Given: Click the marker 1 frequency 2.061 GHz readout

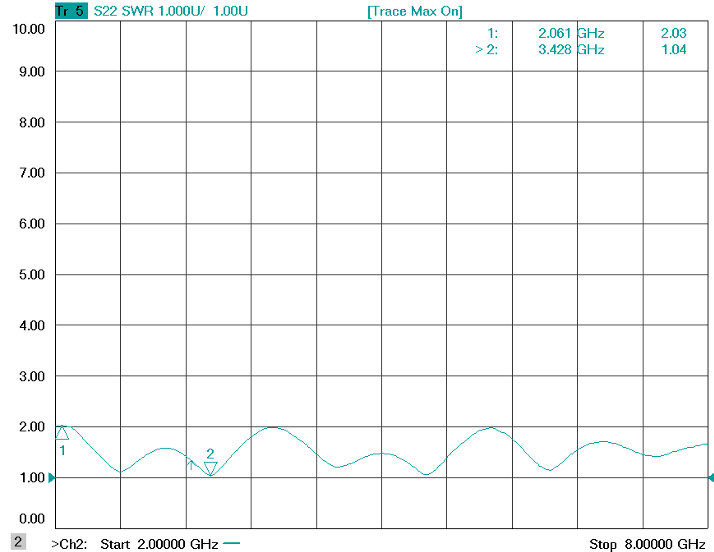Looking at the screenshot, I should (571, 33).
